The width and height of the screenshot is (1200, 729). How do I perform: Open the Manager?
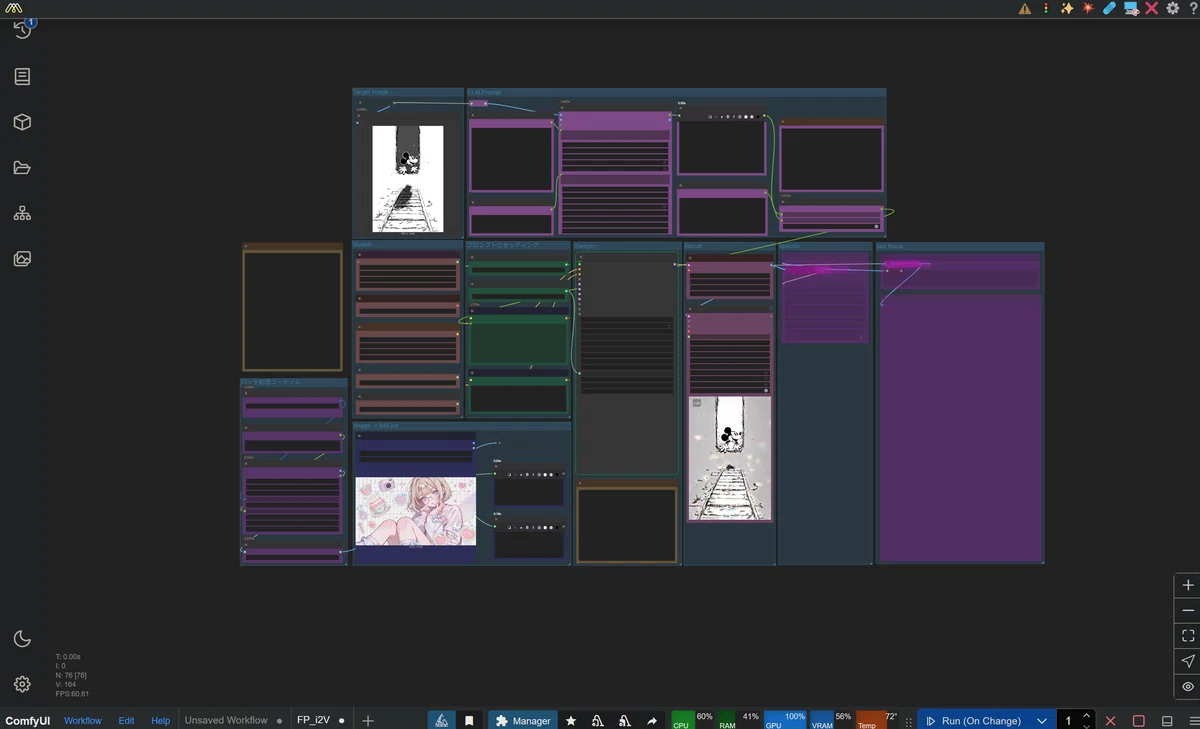coord(523,720)
